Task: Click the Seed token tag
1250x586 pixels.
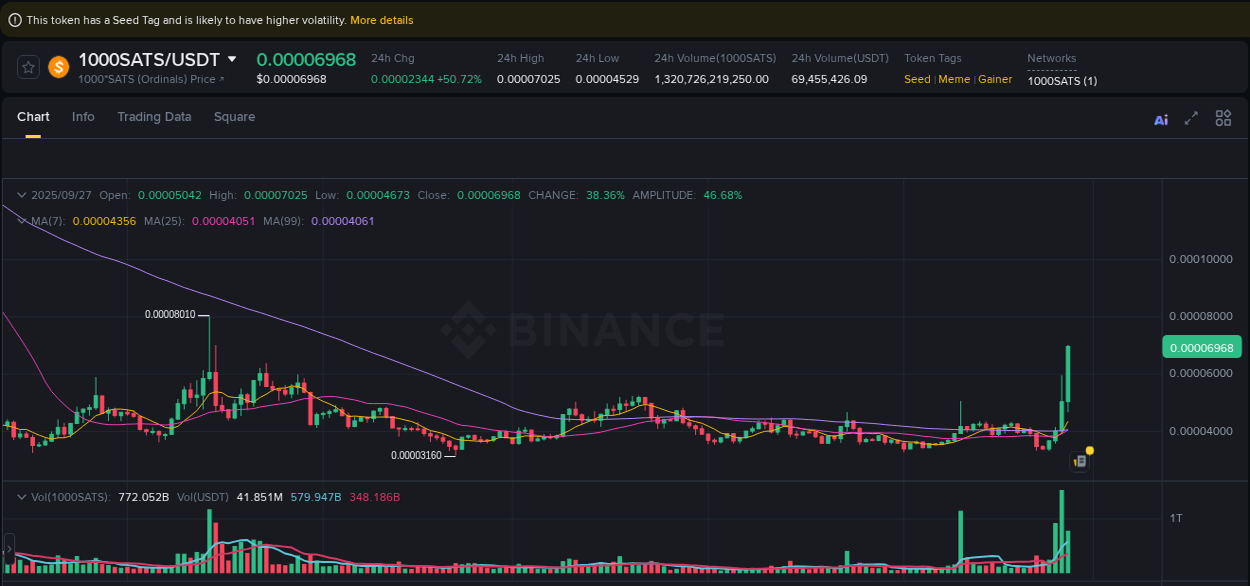Action: (916, 79)
